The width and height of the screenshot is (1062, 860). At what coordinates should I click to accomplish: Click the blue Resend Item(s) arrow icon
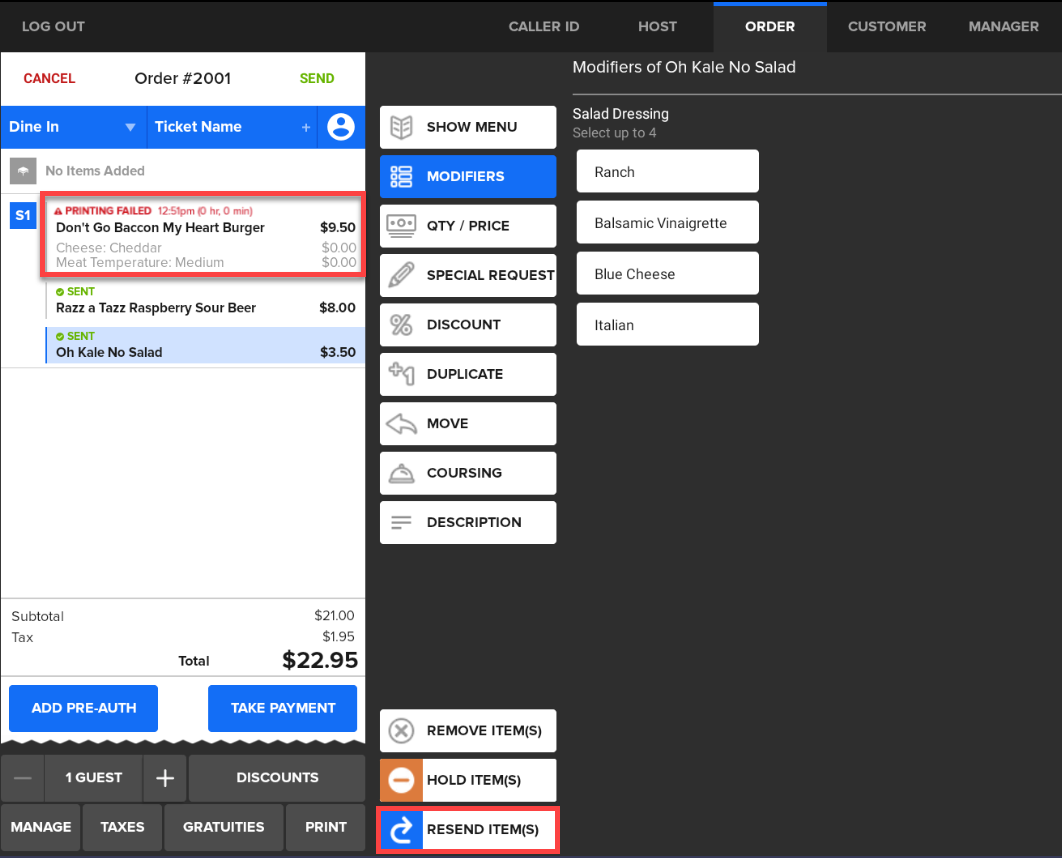(x=401, y=830)
